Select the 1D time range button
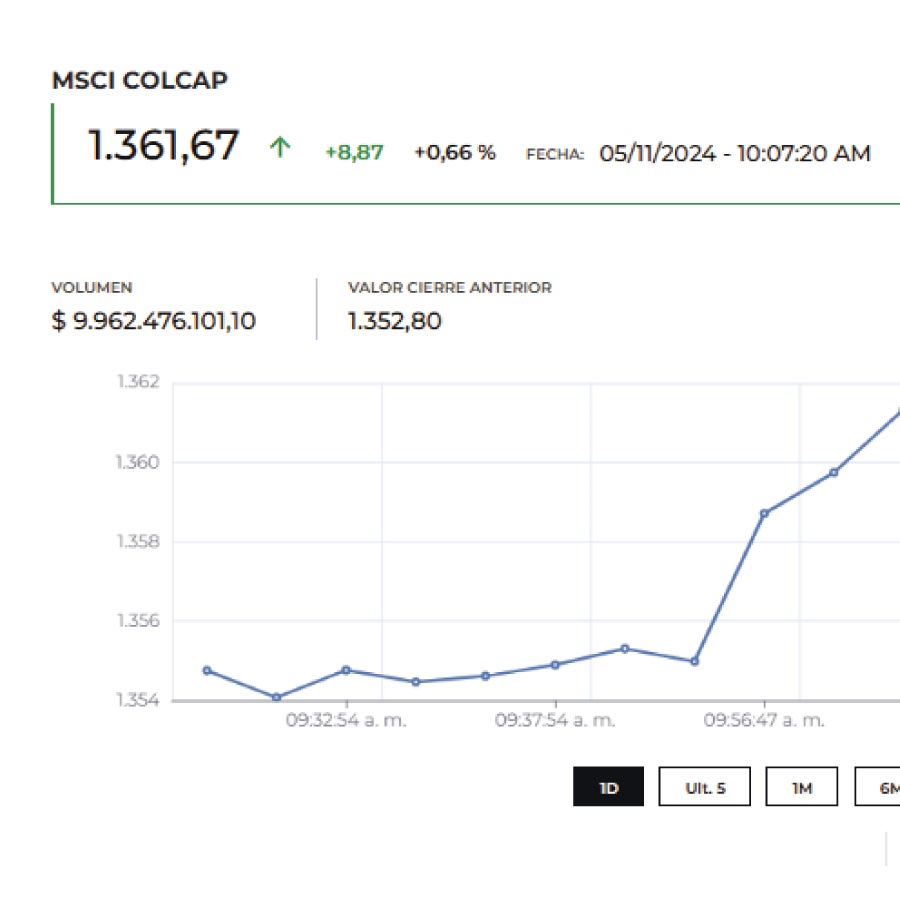 click(608, 787)
